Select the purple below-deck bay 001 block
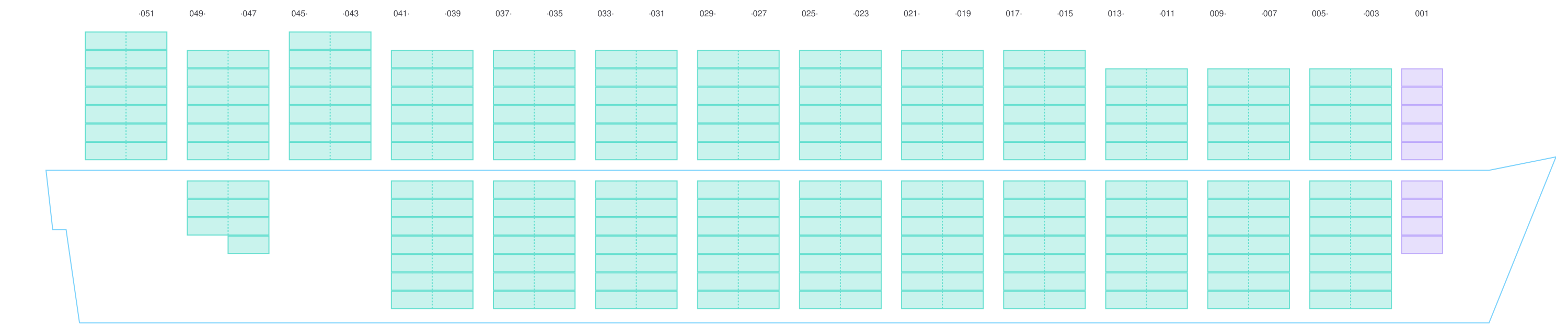The height and width of the screenshot is (324, 1568). click(x=1421, y=217)
